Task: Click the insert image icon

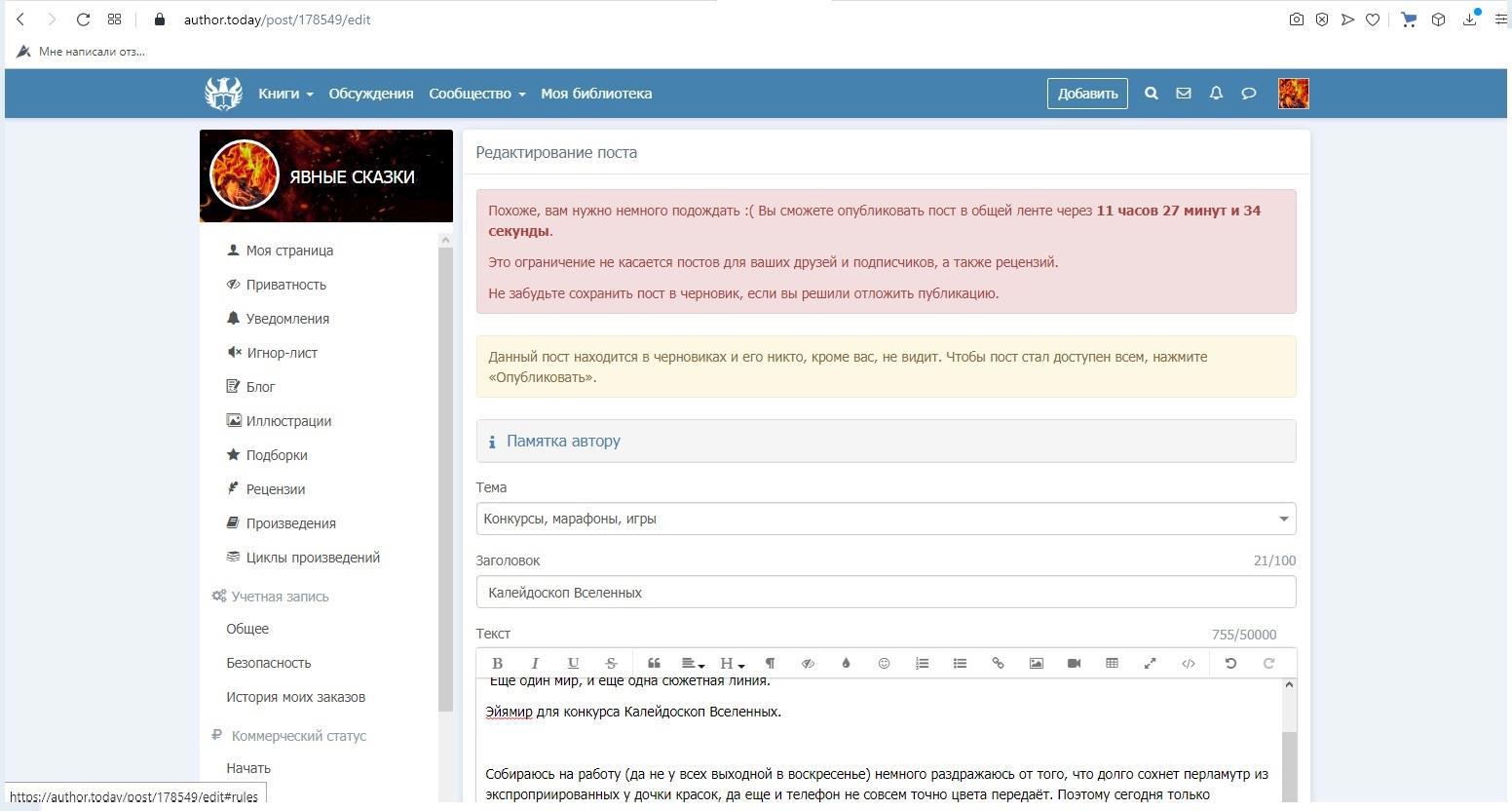Action: [x=1036, y=663]
